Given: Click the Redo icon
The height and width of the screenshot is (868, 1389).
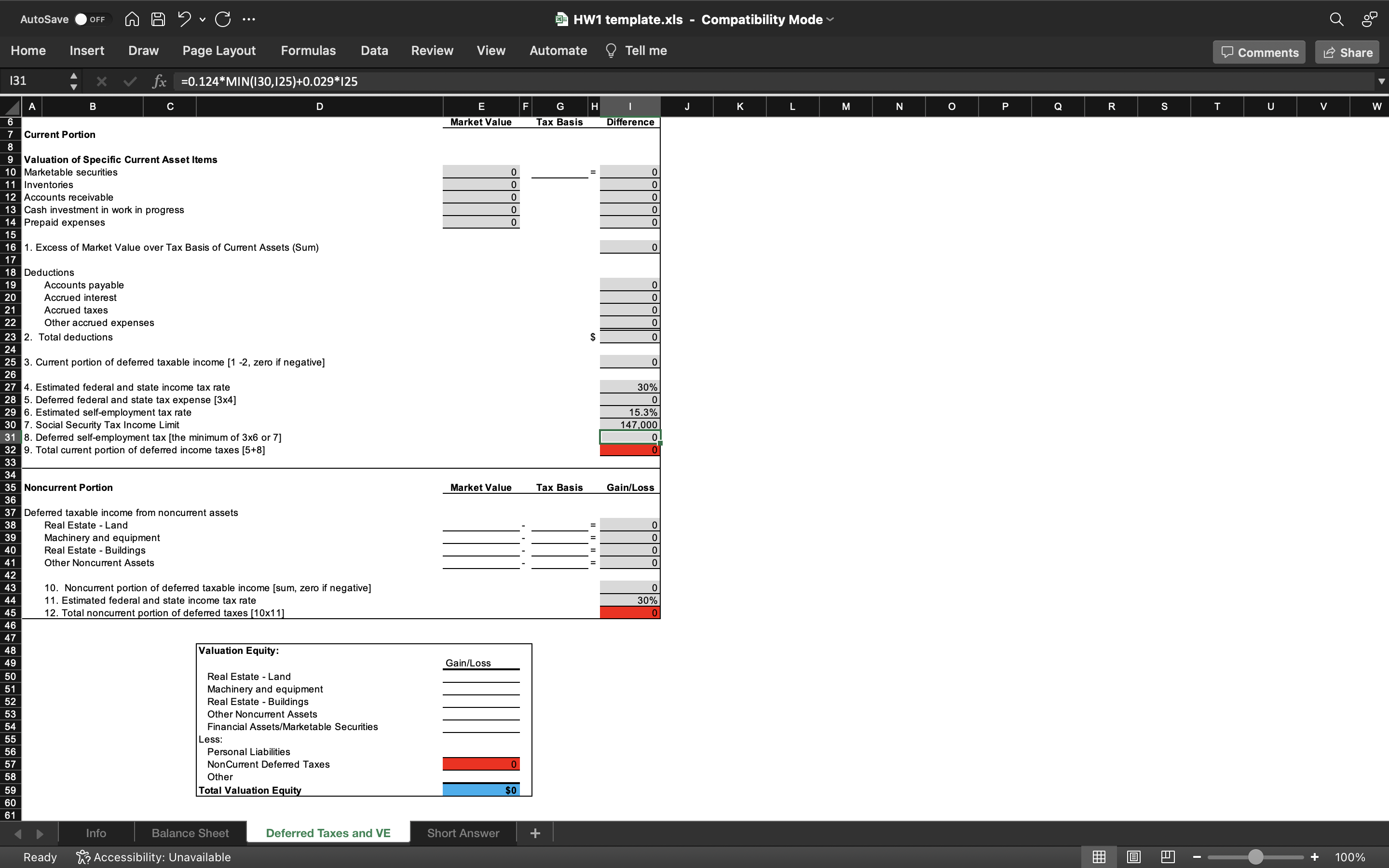Looking at the screenshot, I should click(x=223, y=19).
